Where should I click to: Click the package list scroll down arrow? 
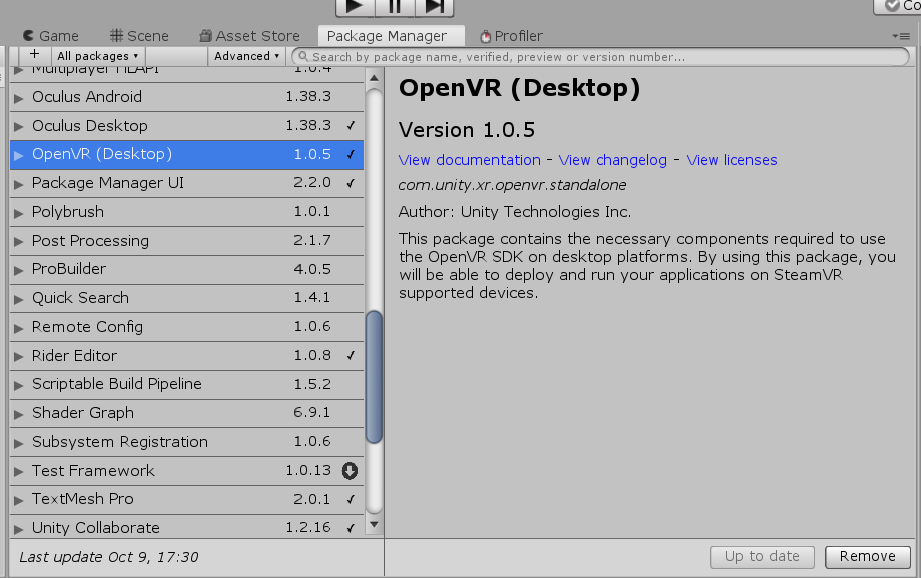click(x=374, y=525)
